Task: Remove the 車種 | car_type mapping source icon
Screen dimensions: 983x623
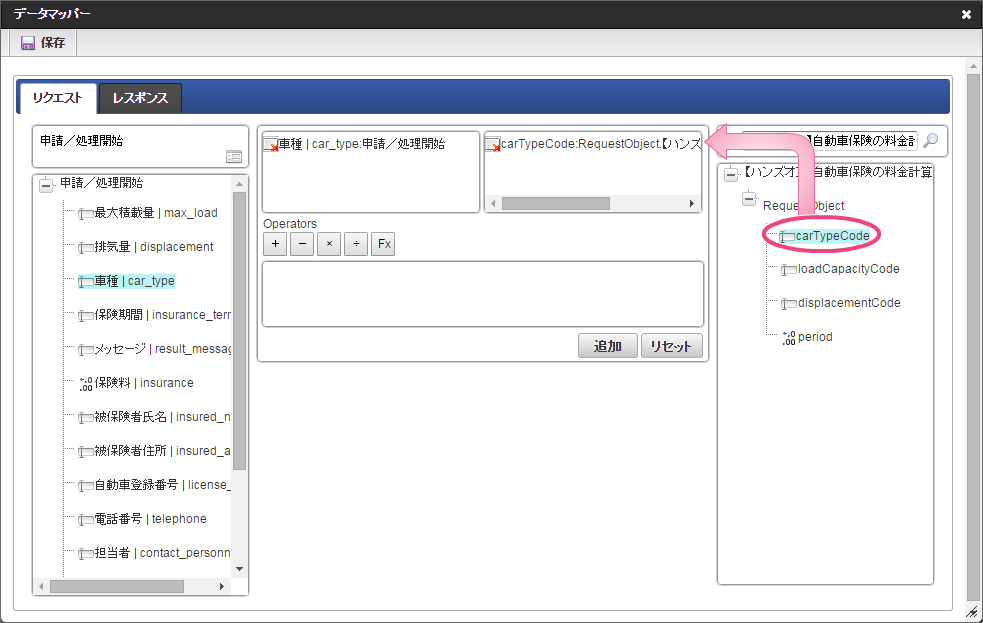Action: [271, 145]
